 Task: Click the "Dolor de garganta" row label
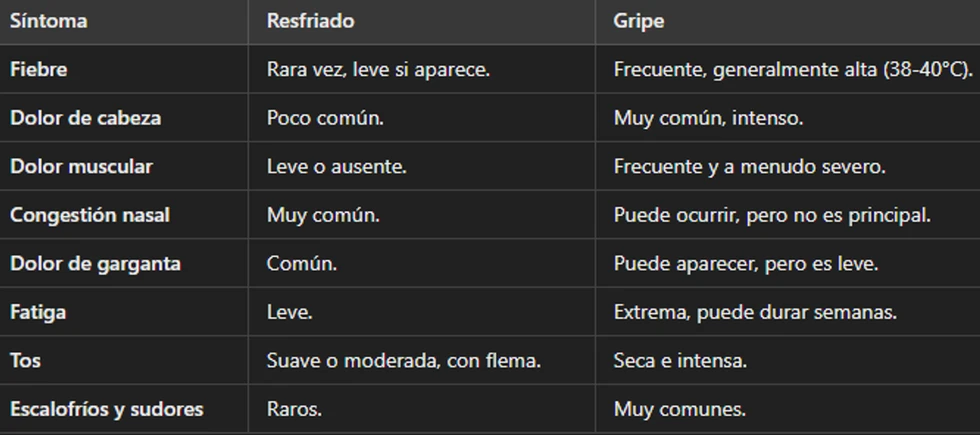tap(95, 264)
